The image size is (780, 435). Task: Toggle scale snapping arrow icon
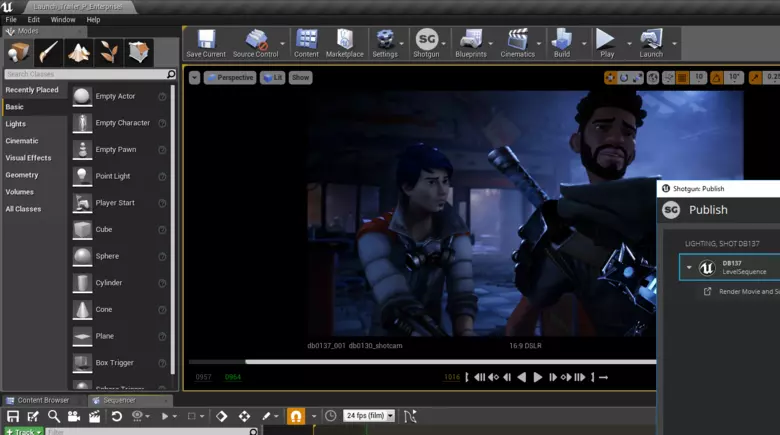[755, 78]
